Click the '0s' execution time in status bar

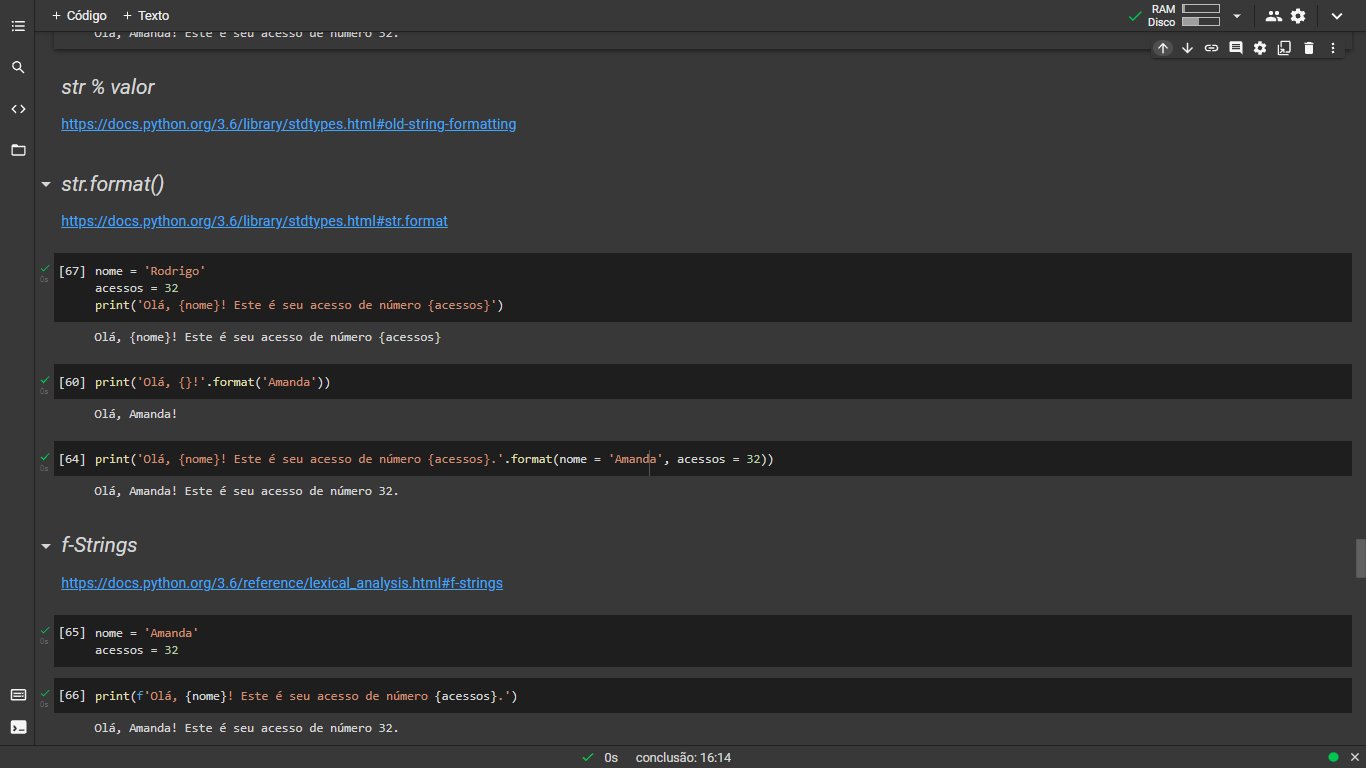coord(611,758)
